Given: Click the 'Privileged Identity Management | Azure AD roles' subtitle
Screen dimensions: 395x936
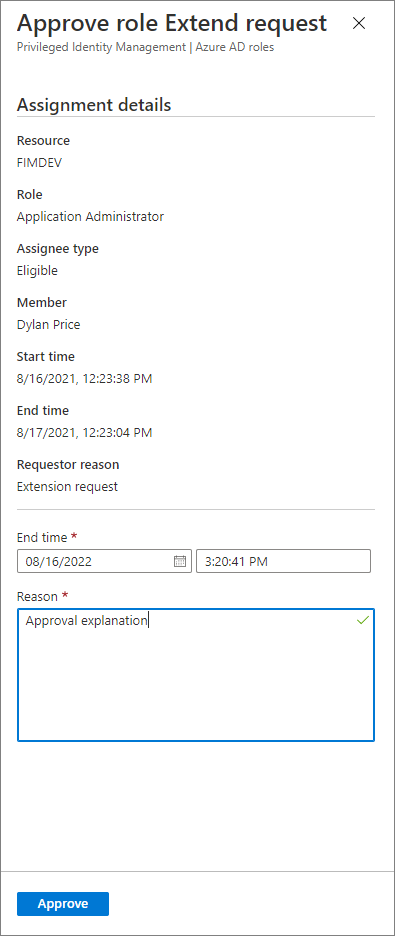Looking at the screenshot, I should point(146,47).
